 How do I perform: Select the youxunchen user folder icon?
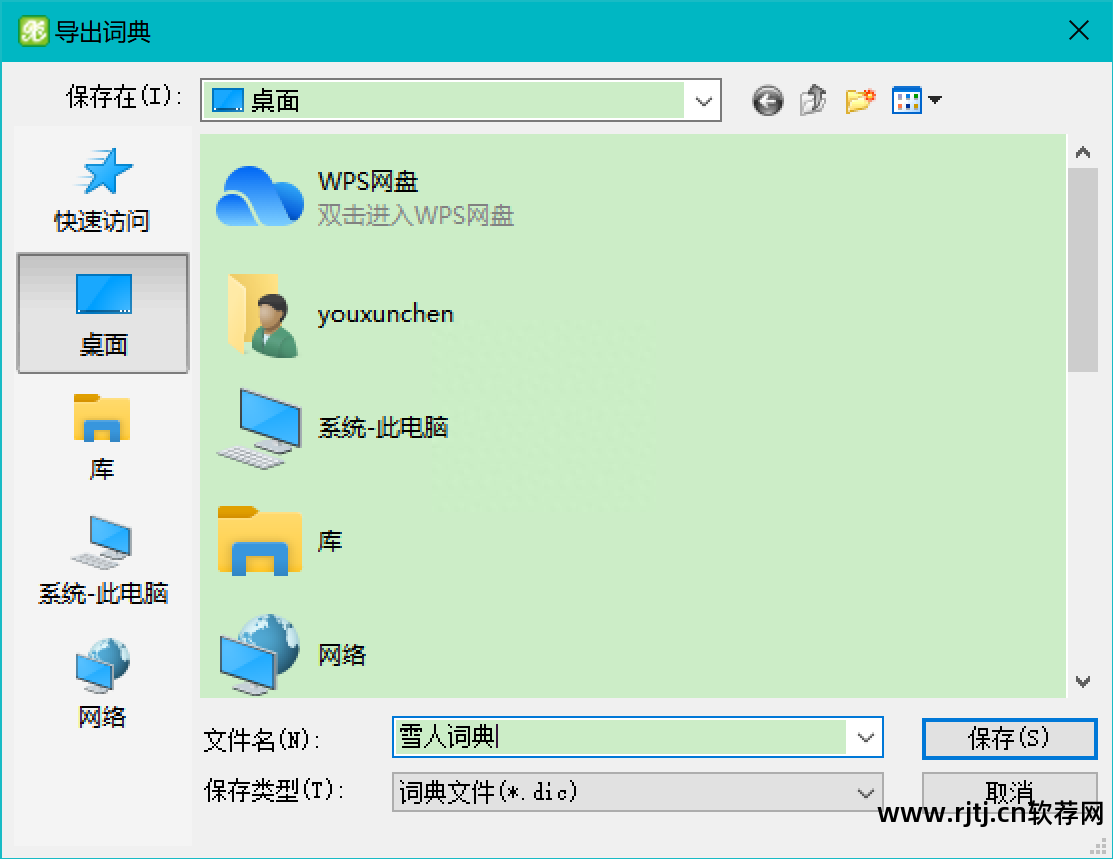(263, 314)
